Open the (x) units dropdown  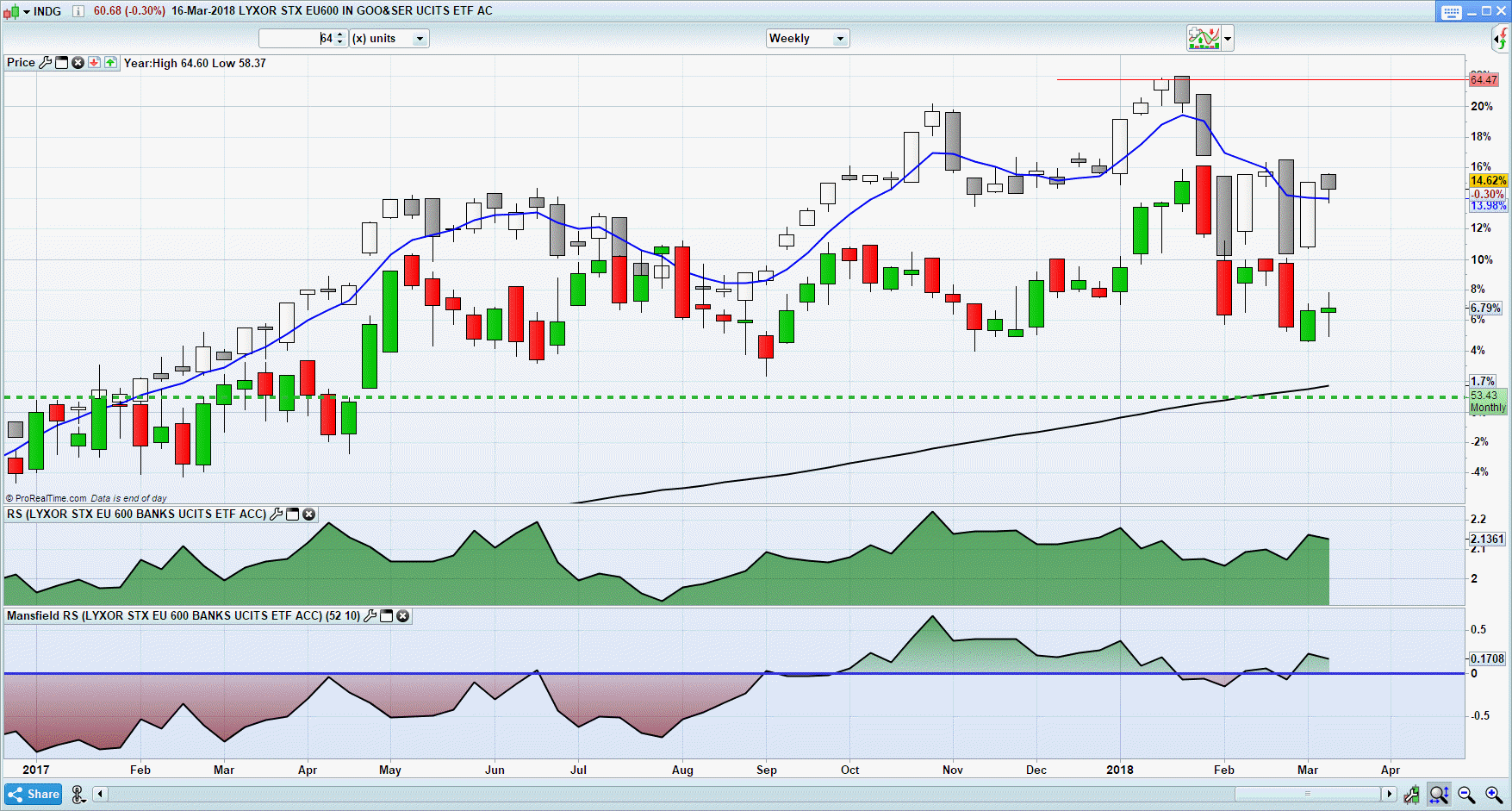[389, 38]
